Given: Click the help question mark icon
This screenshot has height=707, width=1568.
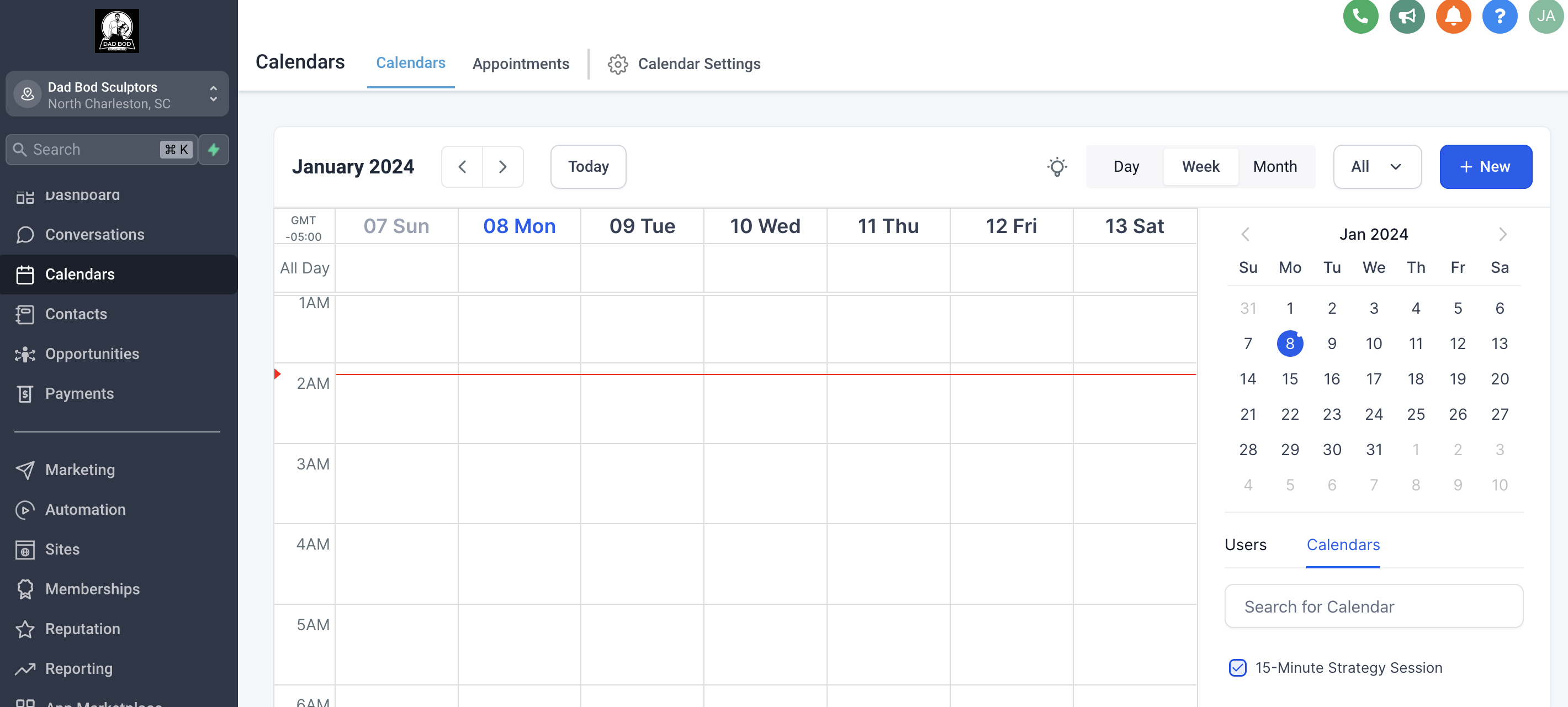Looking at the screenshot, I should (1500, 17).
